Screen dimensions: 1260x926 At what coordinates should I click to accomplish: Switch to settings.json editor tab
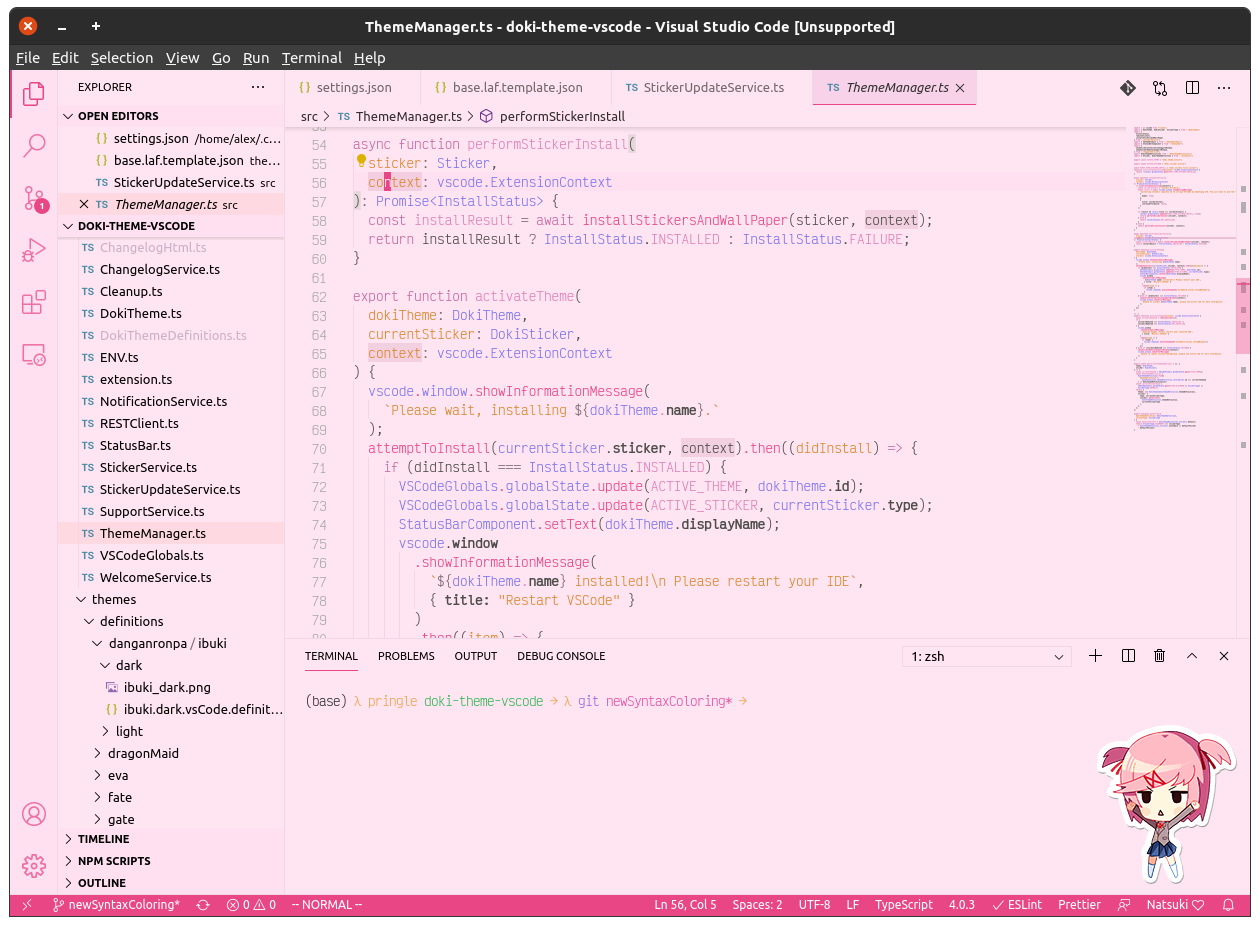[x=353, y=88]
